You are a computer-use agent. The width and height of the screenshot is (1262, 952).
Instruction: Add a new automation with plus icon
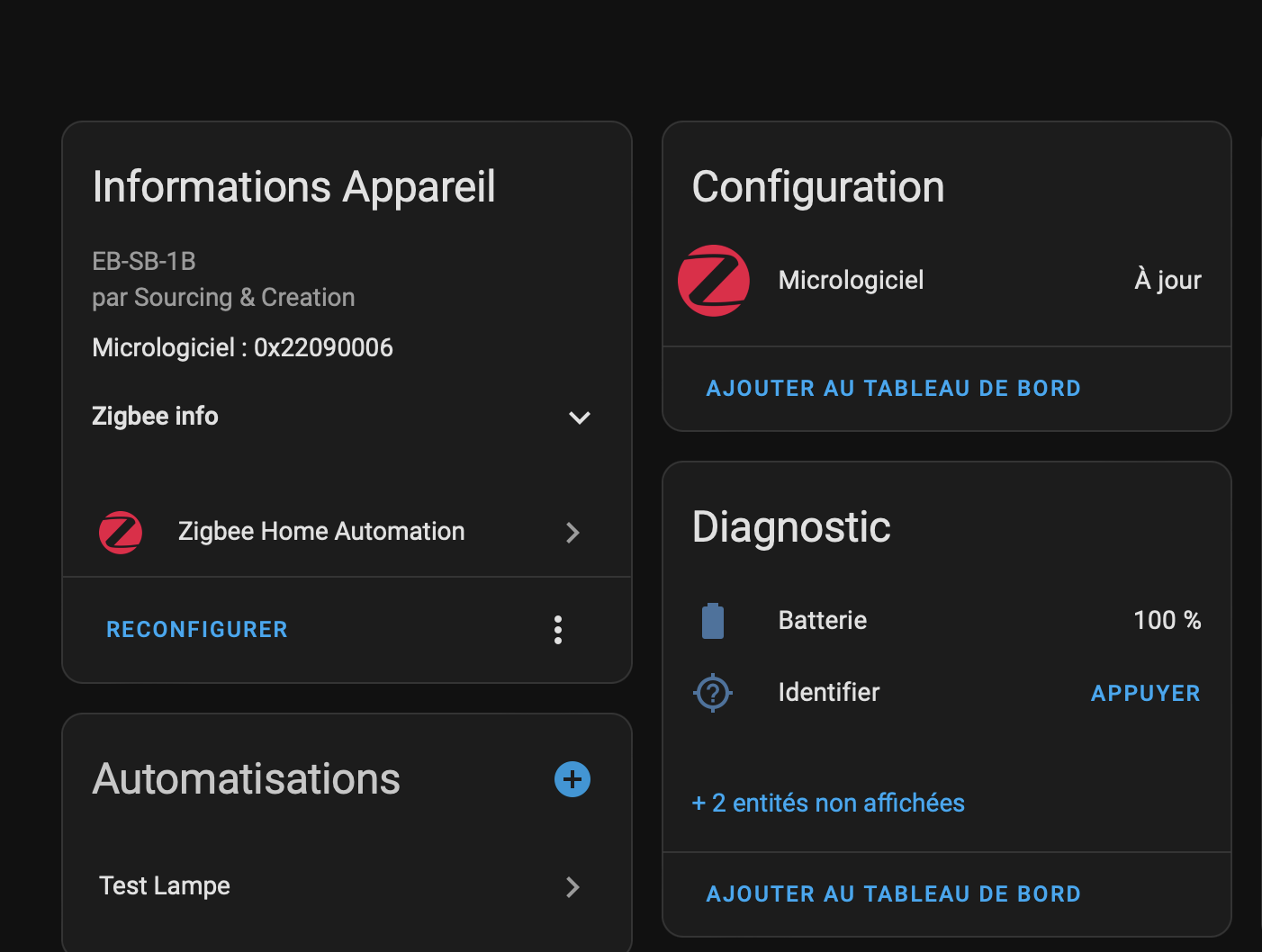[x=572, y=779]
